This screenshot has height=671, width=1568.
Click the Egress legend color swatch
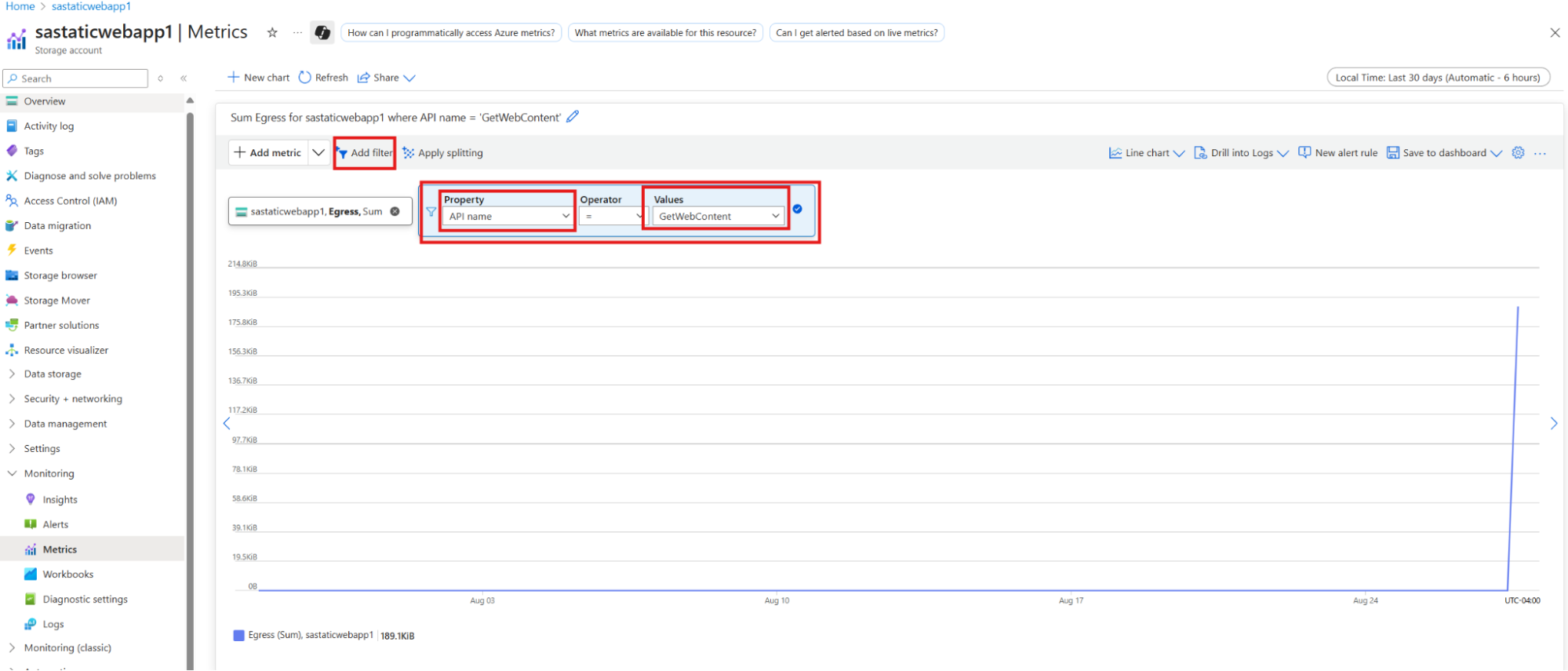click(238, 635)
